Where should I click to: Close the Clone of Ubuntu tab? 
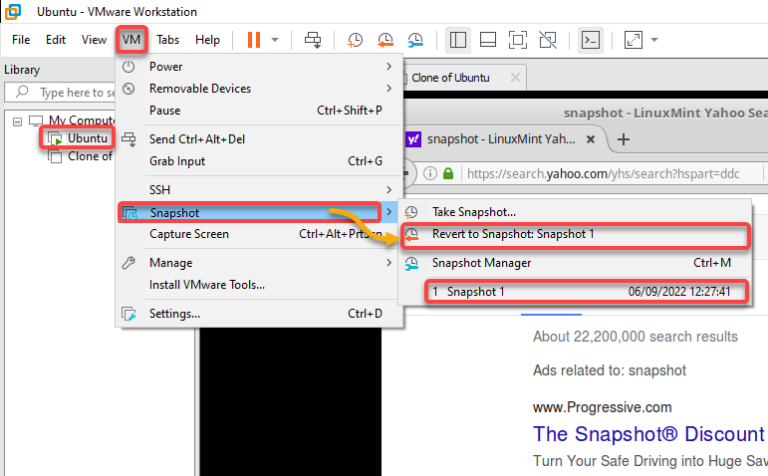(515, 78)
